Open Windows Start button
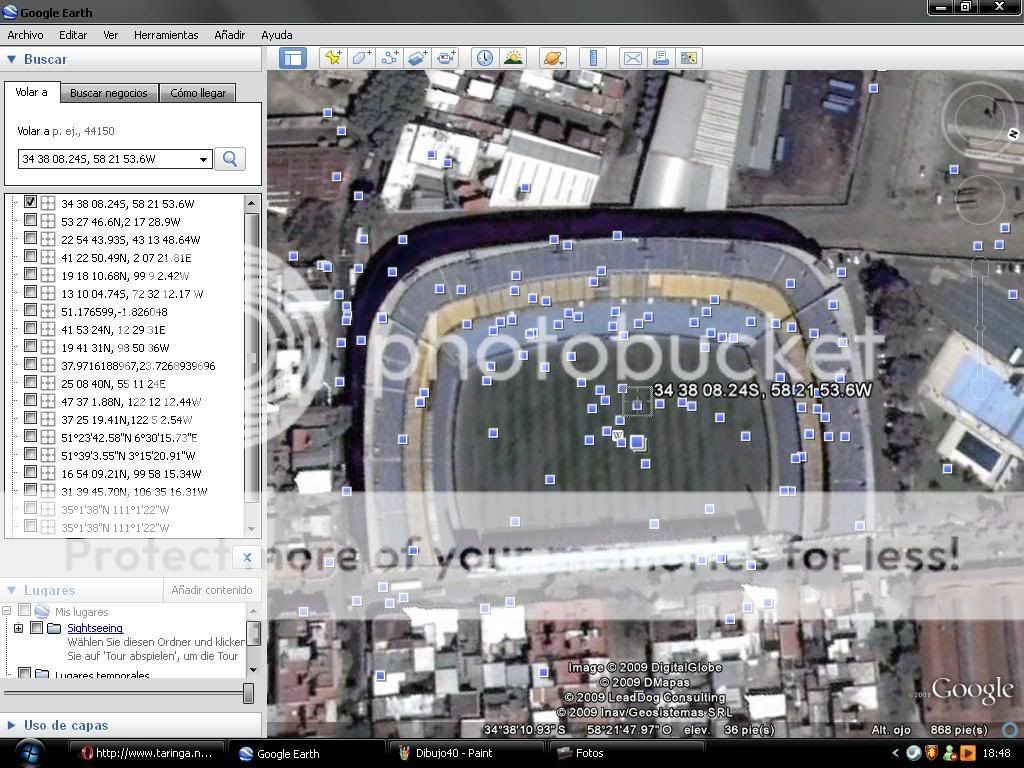Viewport: 1024px width, 768px height. 29,753
